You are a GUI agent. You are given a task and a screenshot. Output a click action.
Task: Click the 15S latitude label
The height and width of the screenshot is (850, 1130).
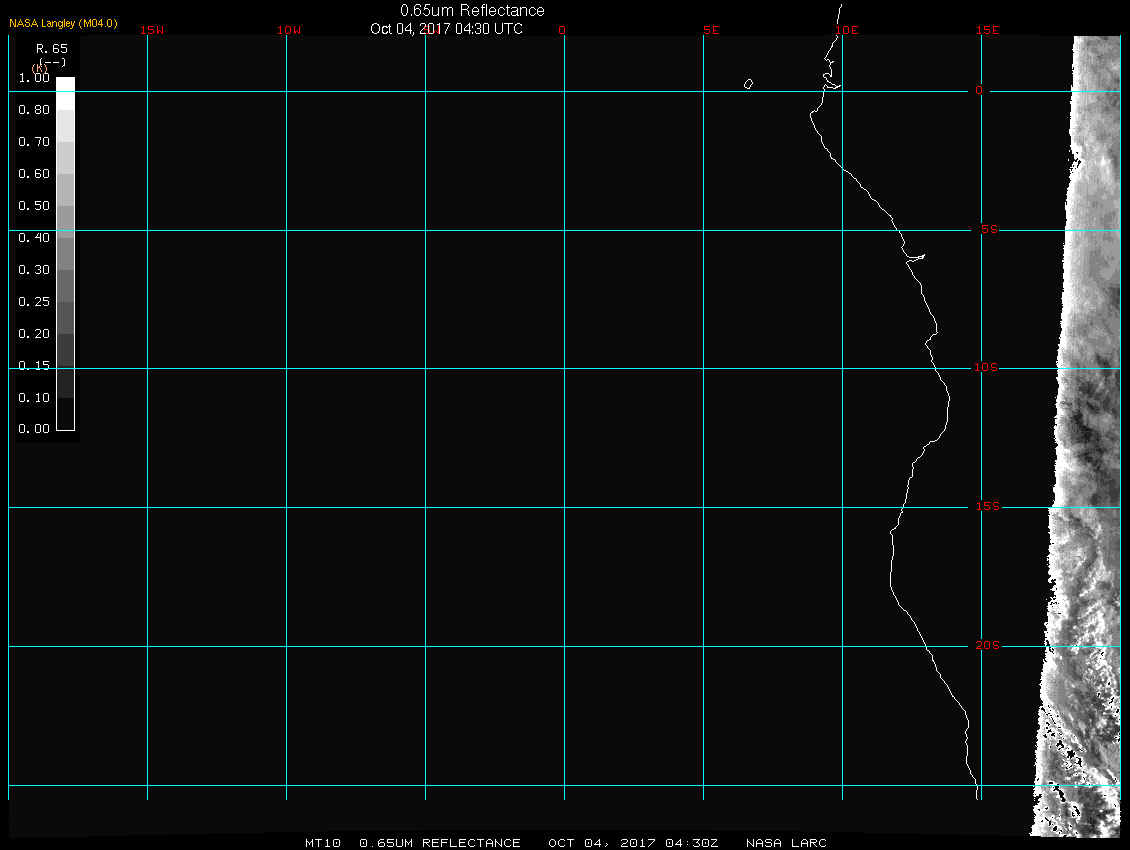pyautogui.click(x=988, y=507)
